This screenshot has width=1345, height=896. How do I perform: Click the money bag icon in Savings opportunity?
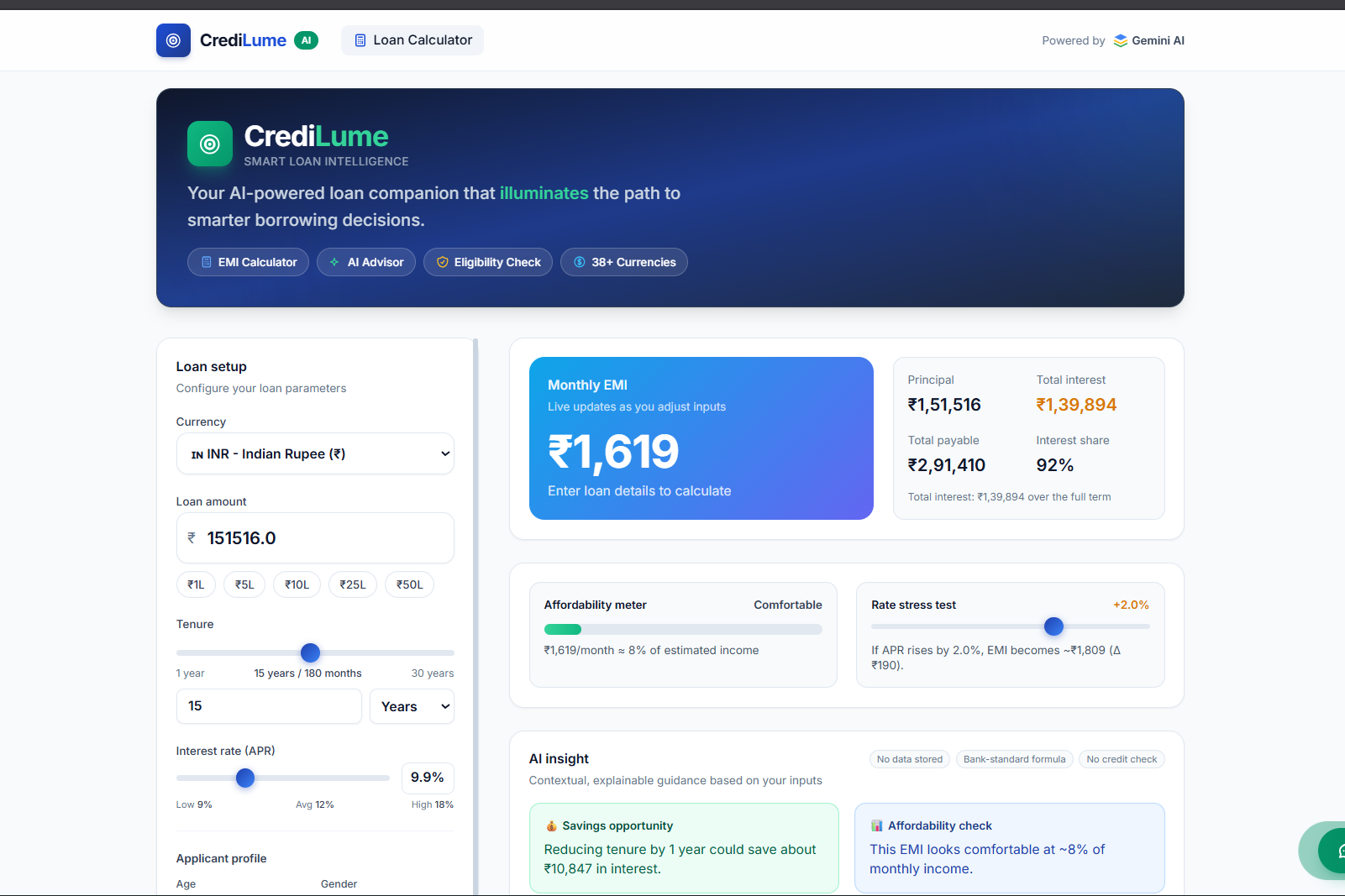pyautogui.click(x=551, y=825)
